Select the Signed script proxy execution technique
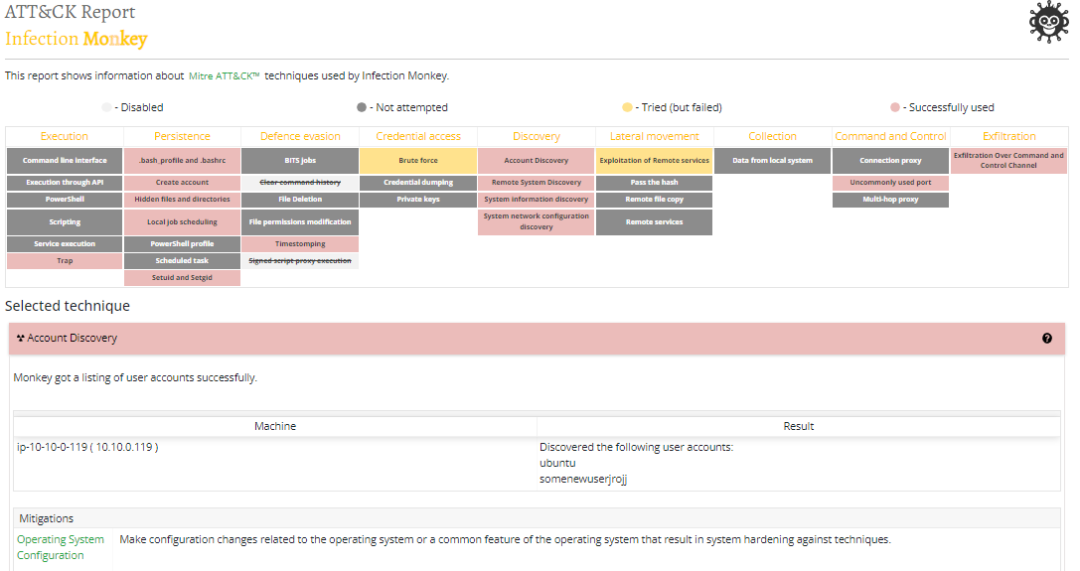The width and height of the screenshot is (1080, 571). [300, 260]
